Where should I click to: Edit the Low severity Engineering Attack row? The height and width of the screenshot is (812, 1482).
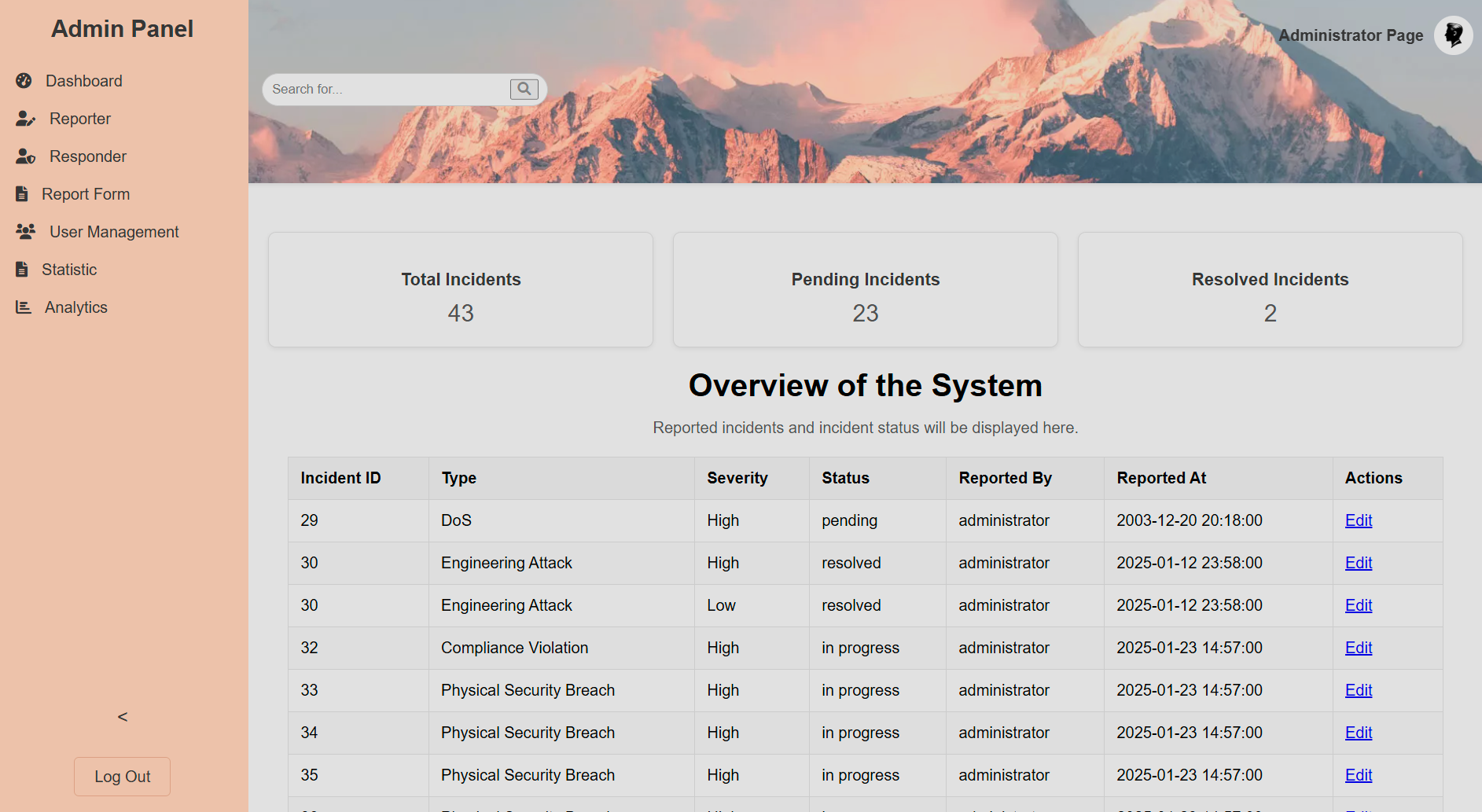point(1359,605)
